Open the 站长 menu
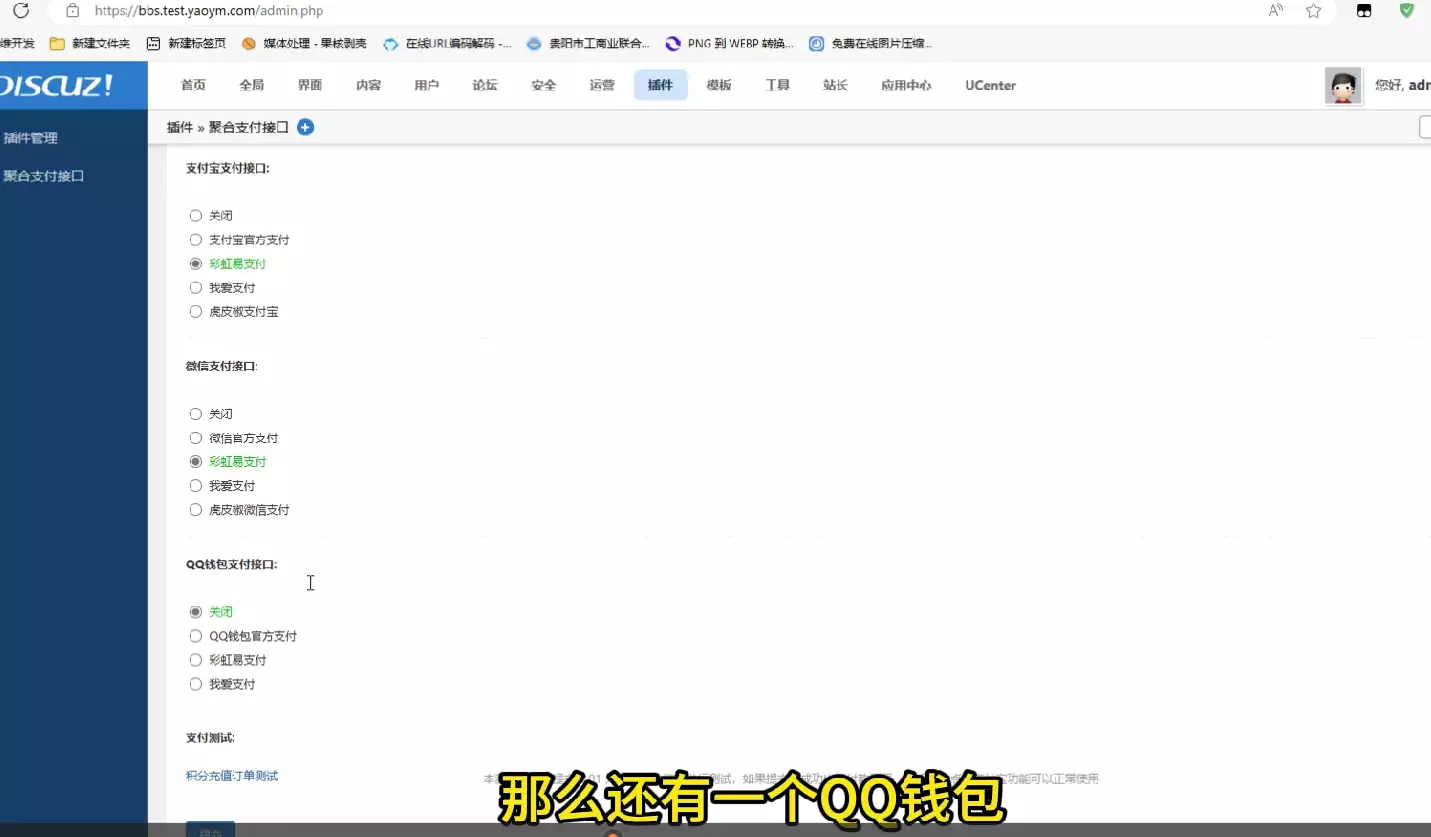 (x=836, y=85)
